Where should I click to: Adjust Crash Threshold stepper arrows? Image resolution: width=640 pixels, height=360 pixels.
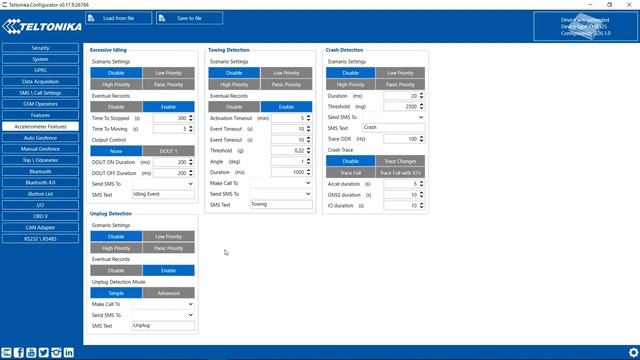[422, 106]
